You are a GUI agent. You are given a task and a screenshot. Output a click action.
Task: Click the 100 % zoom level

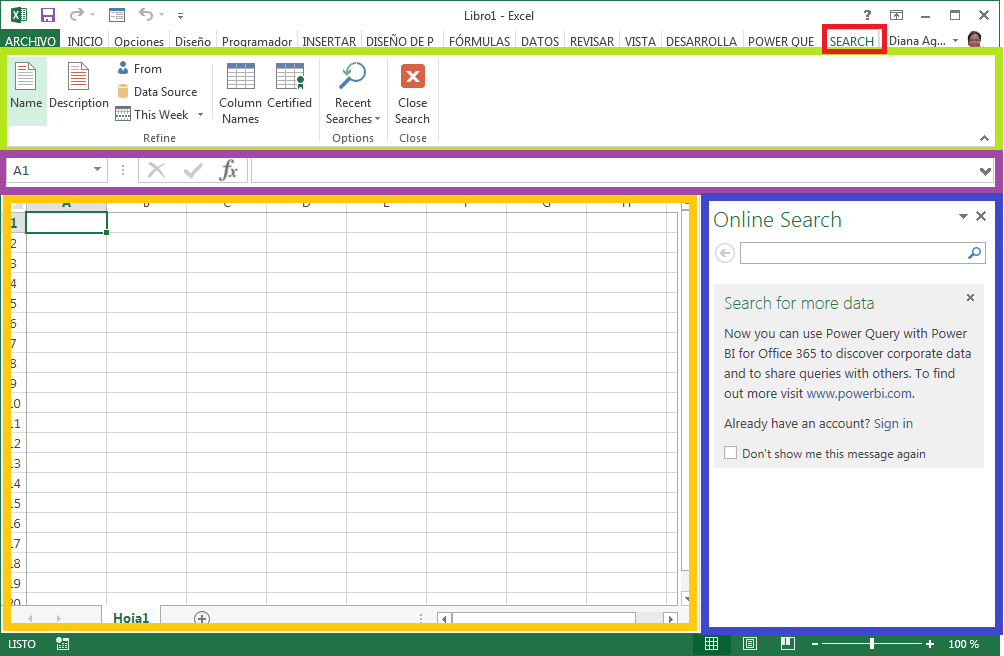click(964, 644)
